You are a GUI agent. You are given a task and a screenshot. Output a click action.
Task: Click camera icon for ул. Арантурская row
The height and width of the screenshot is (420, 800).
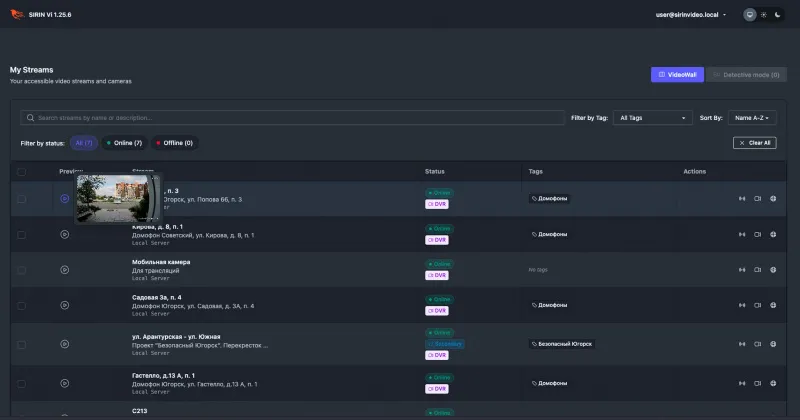(x=758, y=344)
